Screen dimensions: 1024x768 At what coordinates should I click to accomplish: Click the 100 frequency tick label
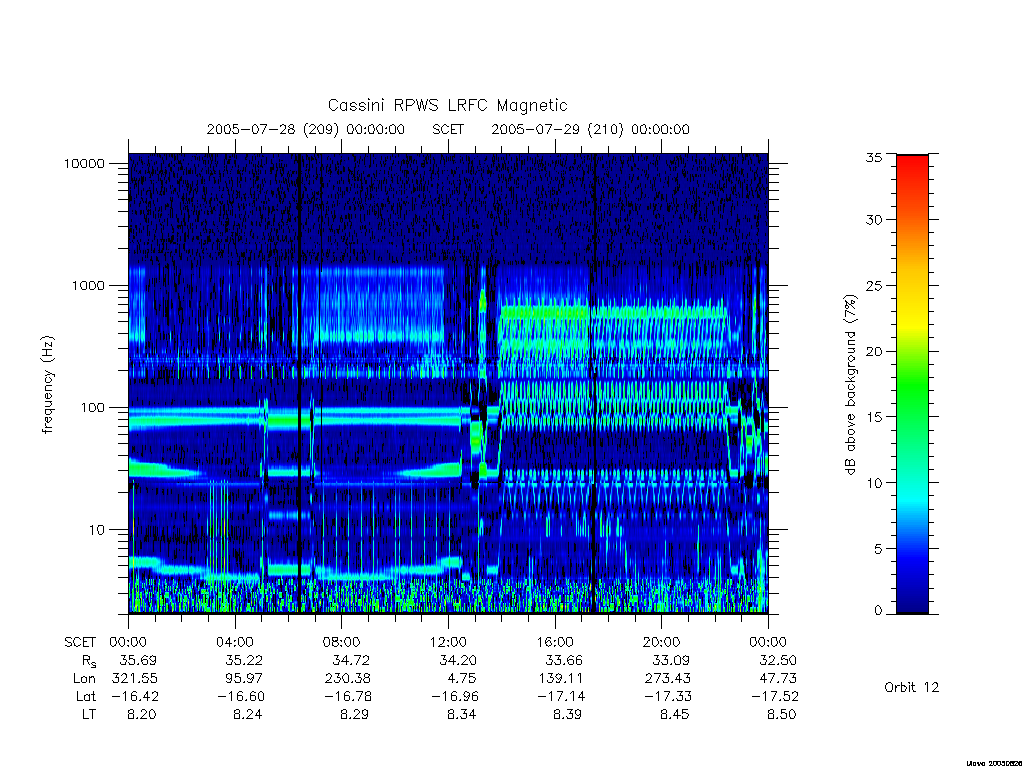92,408
